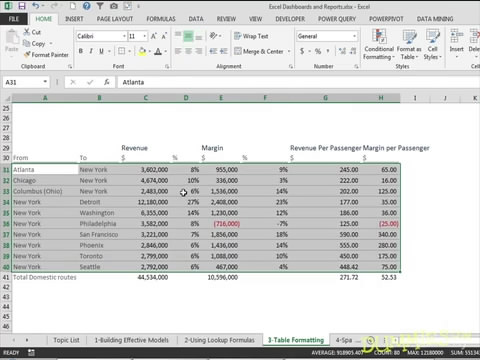
Task: Click Increase Decimal icon
Action: click(342, 51)
